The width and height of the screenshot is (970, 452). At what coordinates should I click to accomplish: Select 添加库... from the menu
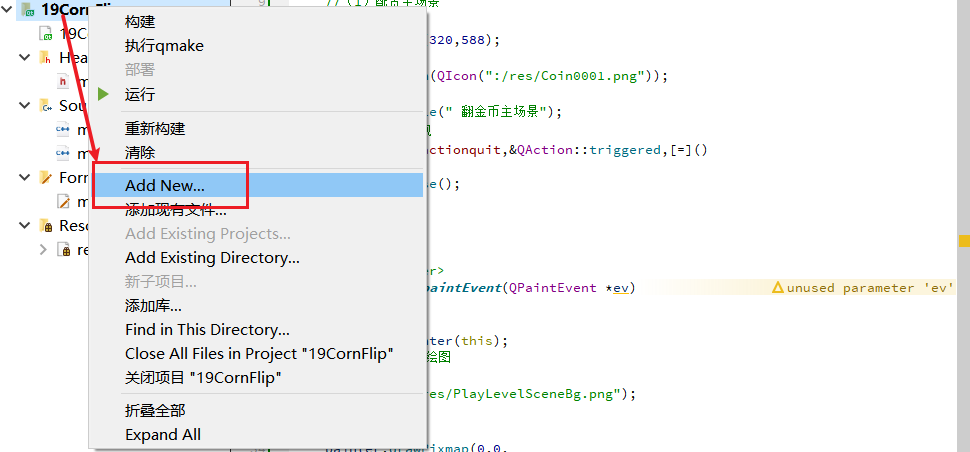pos(258,305)
